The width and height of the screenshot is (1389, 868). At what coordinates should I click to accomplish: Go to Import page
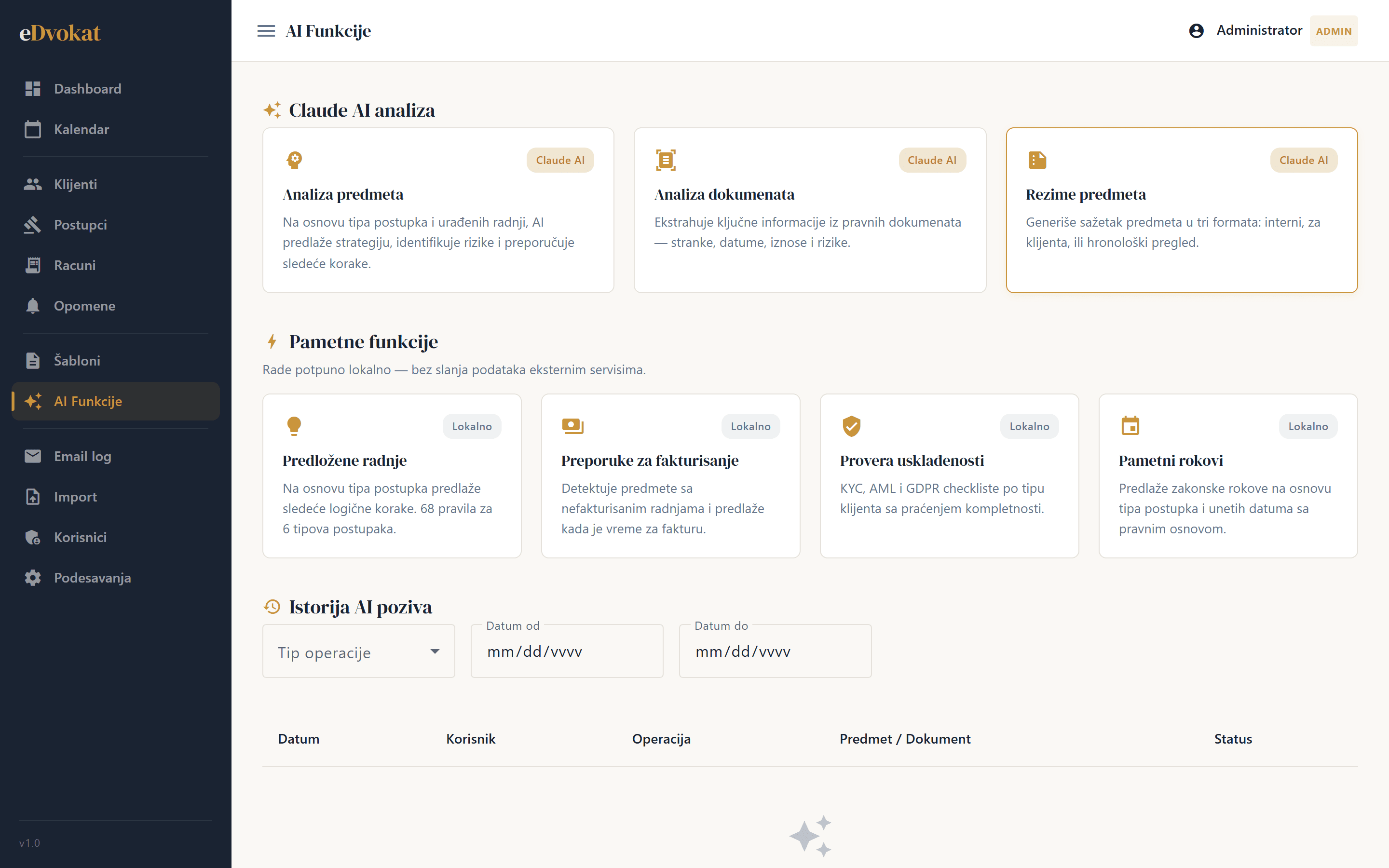coord(115,497)
